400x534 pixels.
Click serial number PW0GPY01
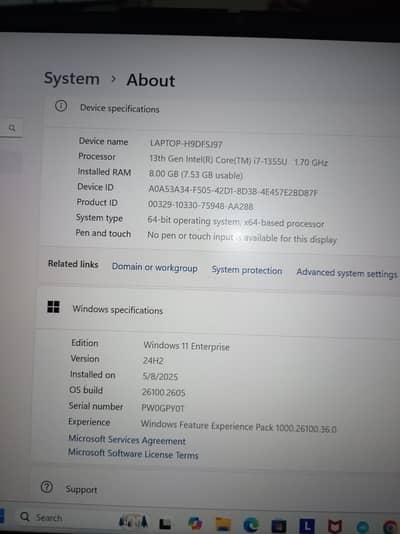(162, 408)
